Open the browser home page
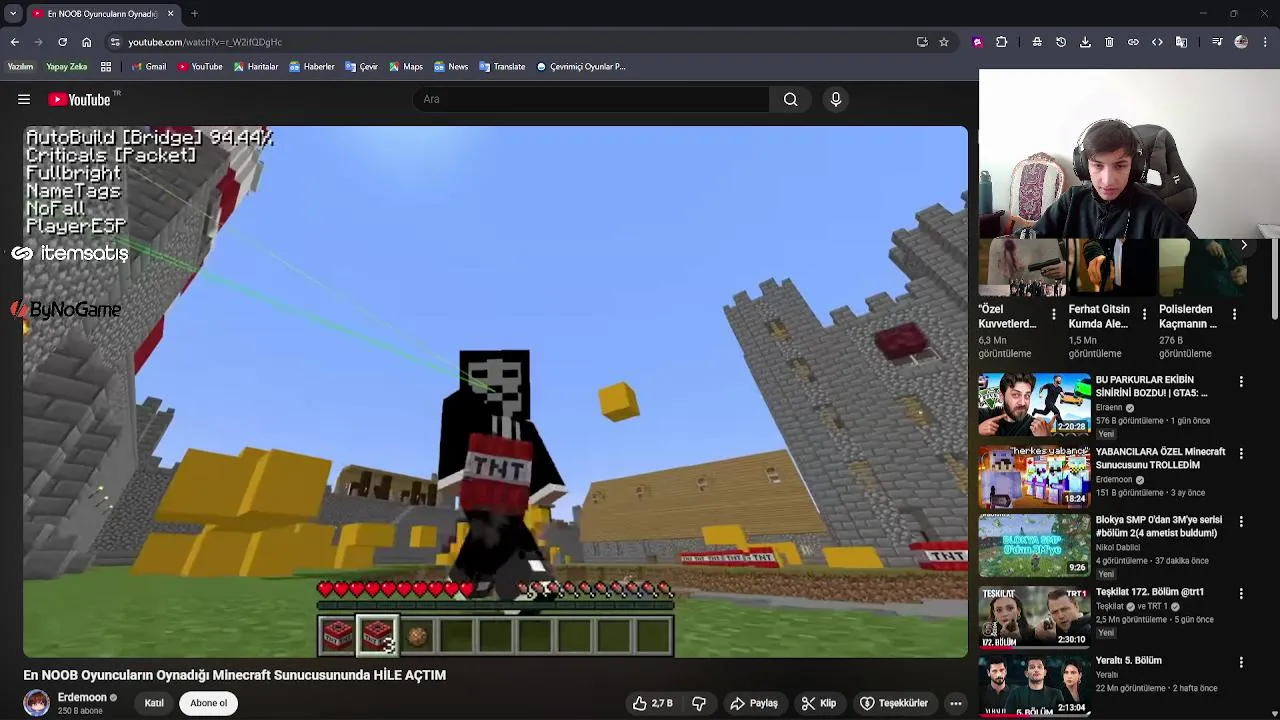 point(86,42)
